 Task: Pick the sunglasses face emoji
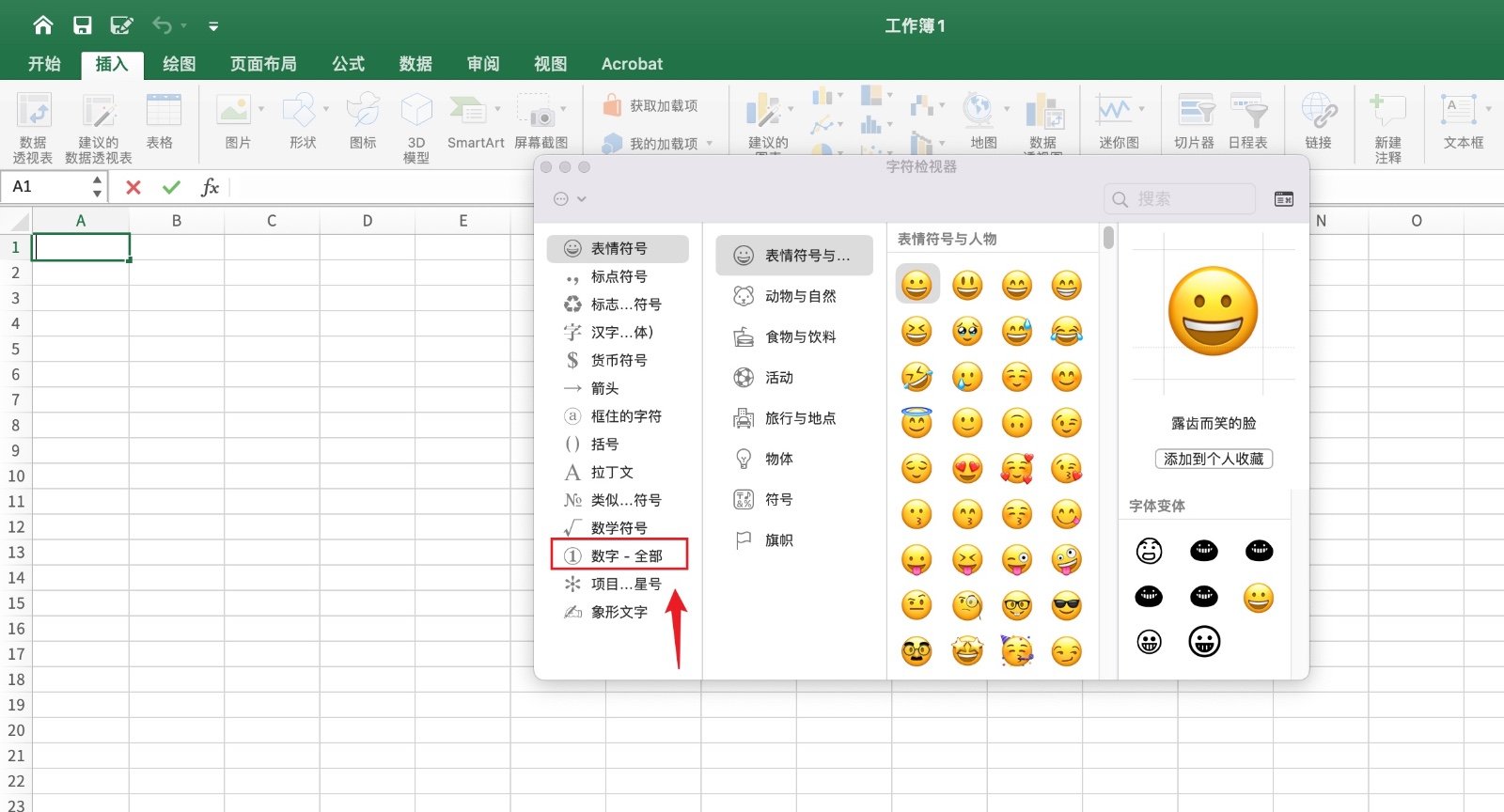[x=1066, y=606]
